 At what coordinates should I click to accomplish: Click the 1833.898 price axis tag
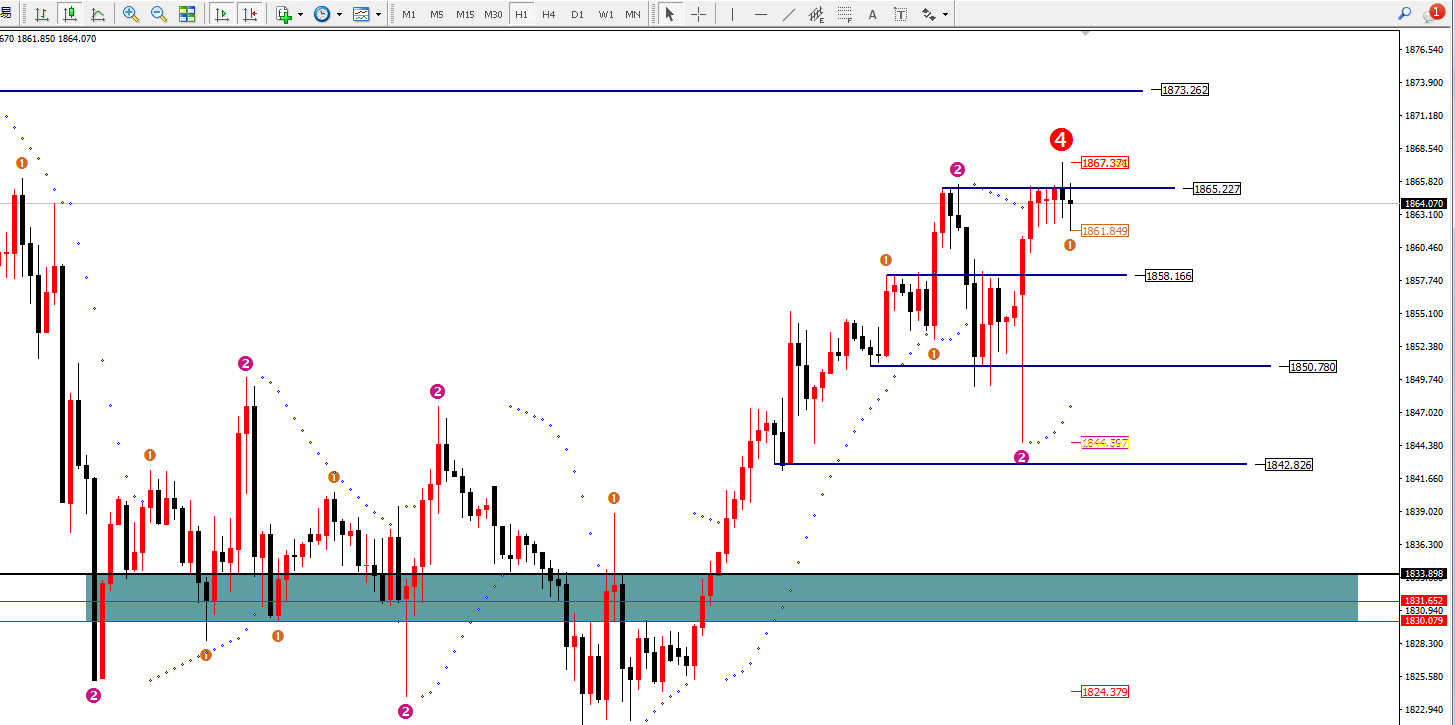1425,574
